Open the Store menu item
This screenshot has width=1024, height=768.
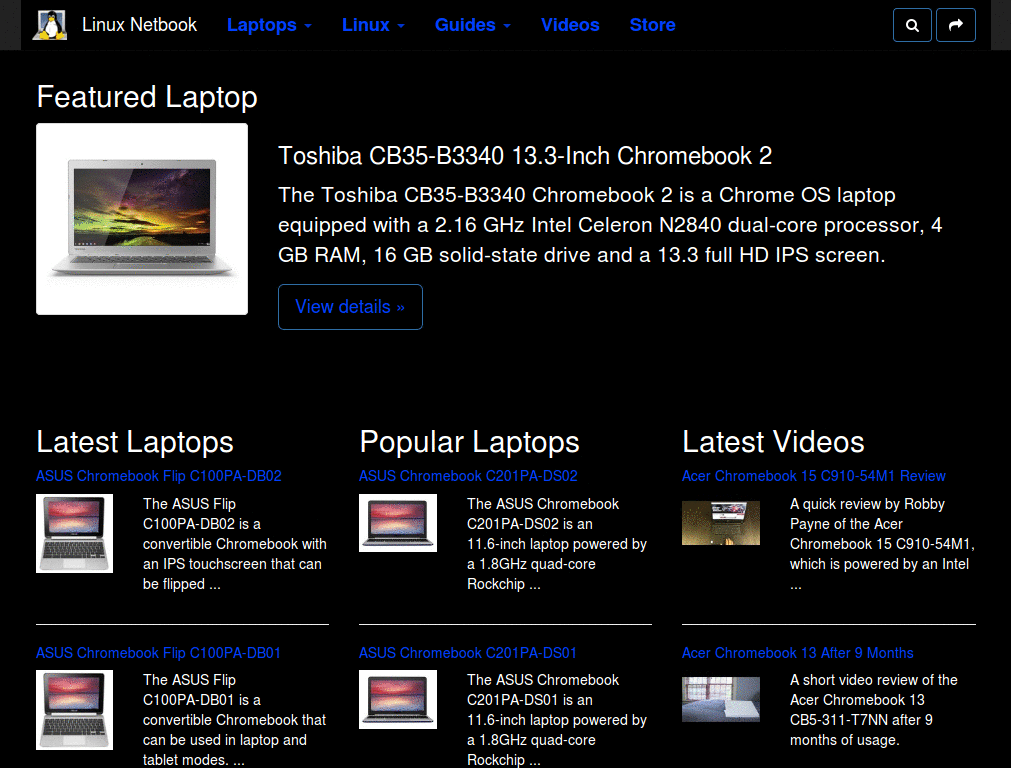pyautogui.click(x=652, y=25)
